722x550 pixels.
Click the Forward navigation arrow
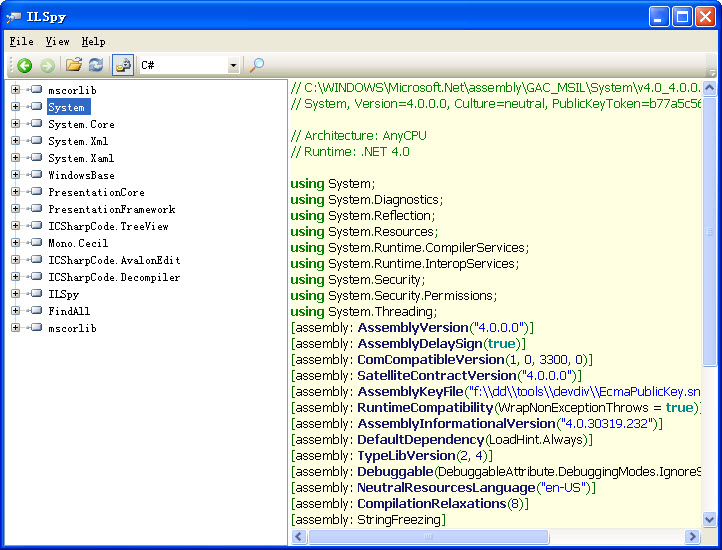pyautogui.click(x=46, y=65)
